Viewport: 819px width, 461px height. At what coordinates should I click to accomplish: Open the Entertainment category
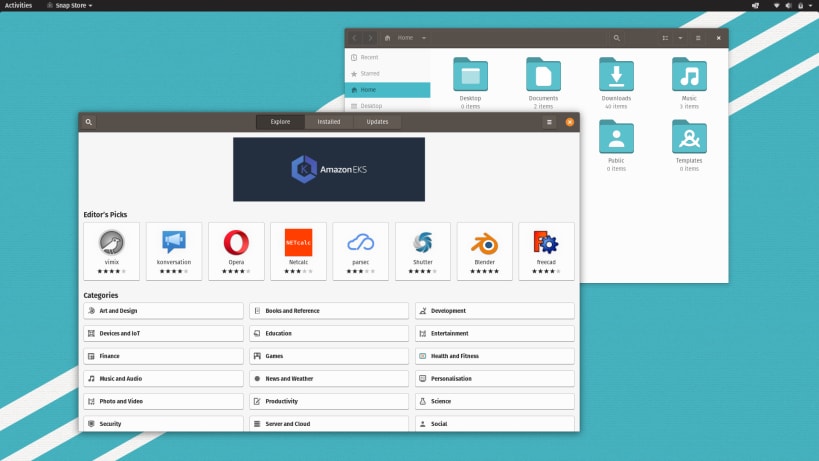pos(495,333)
